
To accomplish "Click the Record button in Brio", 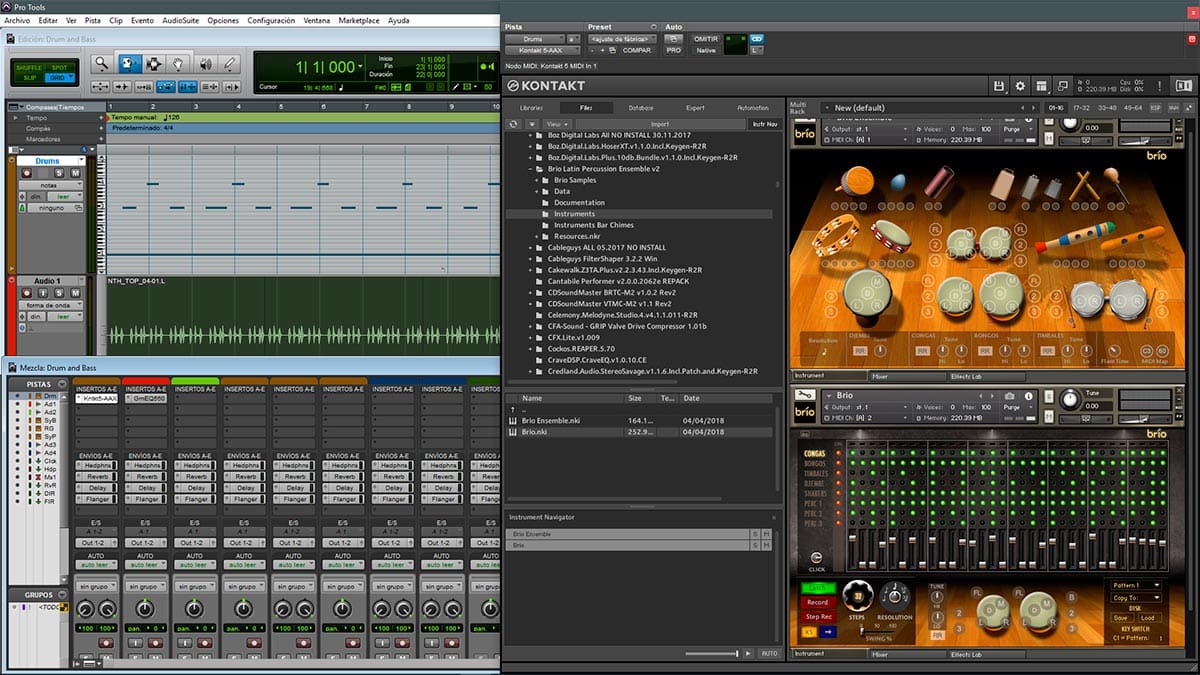I will coord(817,602).
